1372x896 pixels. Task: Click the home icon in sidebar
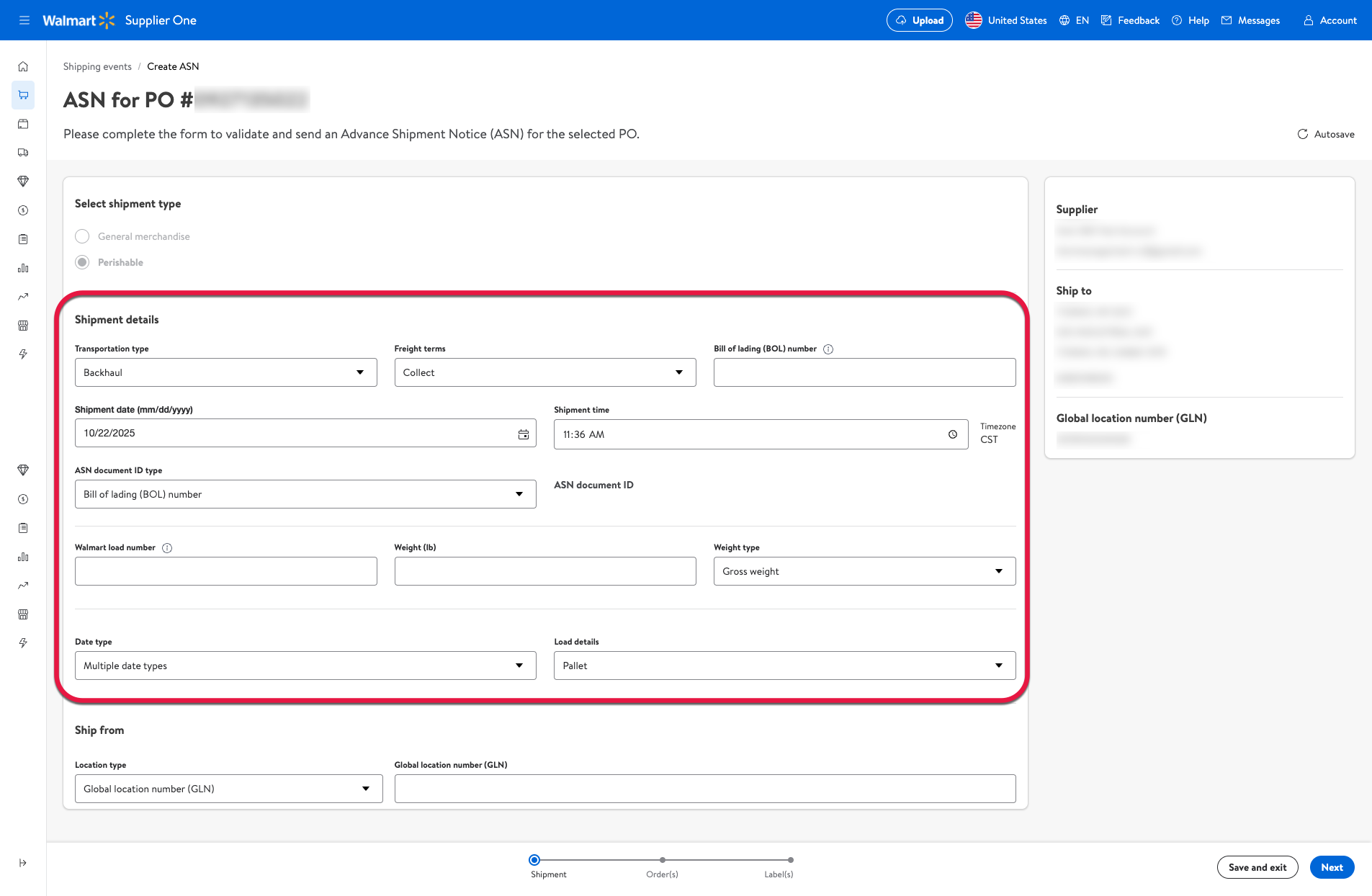(x=23, y=66)
